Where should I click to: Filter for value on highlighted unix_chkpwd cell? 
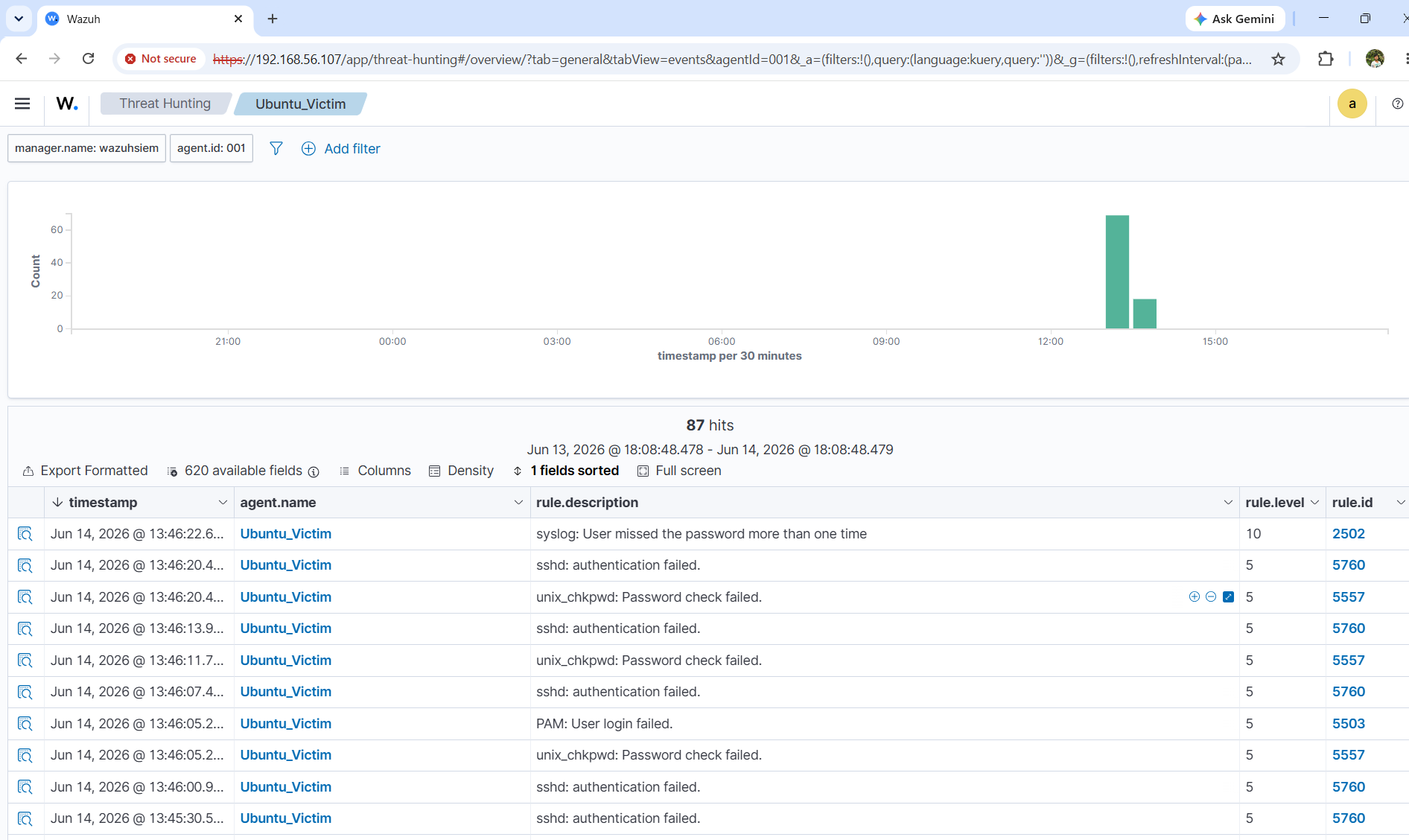pos(1195,596)
